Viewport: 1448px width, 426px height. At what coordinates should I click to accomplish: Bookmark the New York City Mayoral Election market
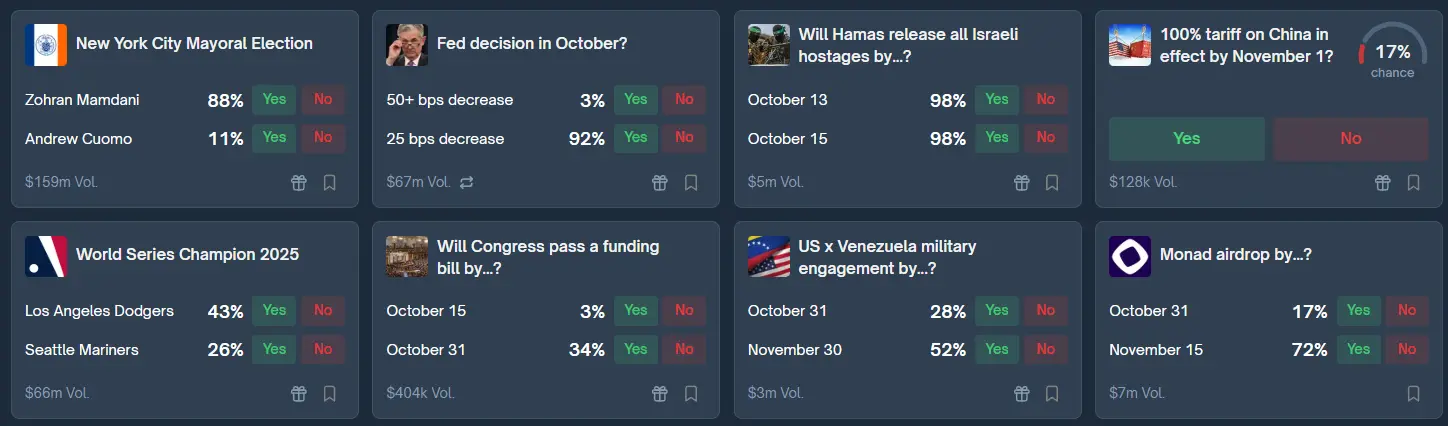point(330,183)
